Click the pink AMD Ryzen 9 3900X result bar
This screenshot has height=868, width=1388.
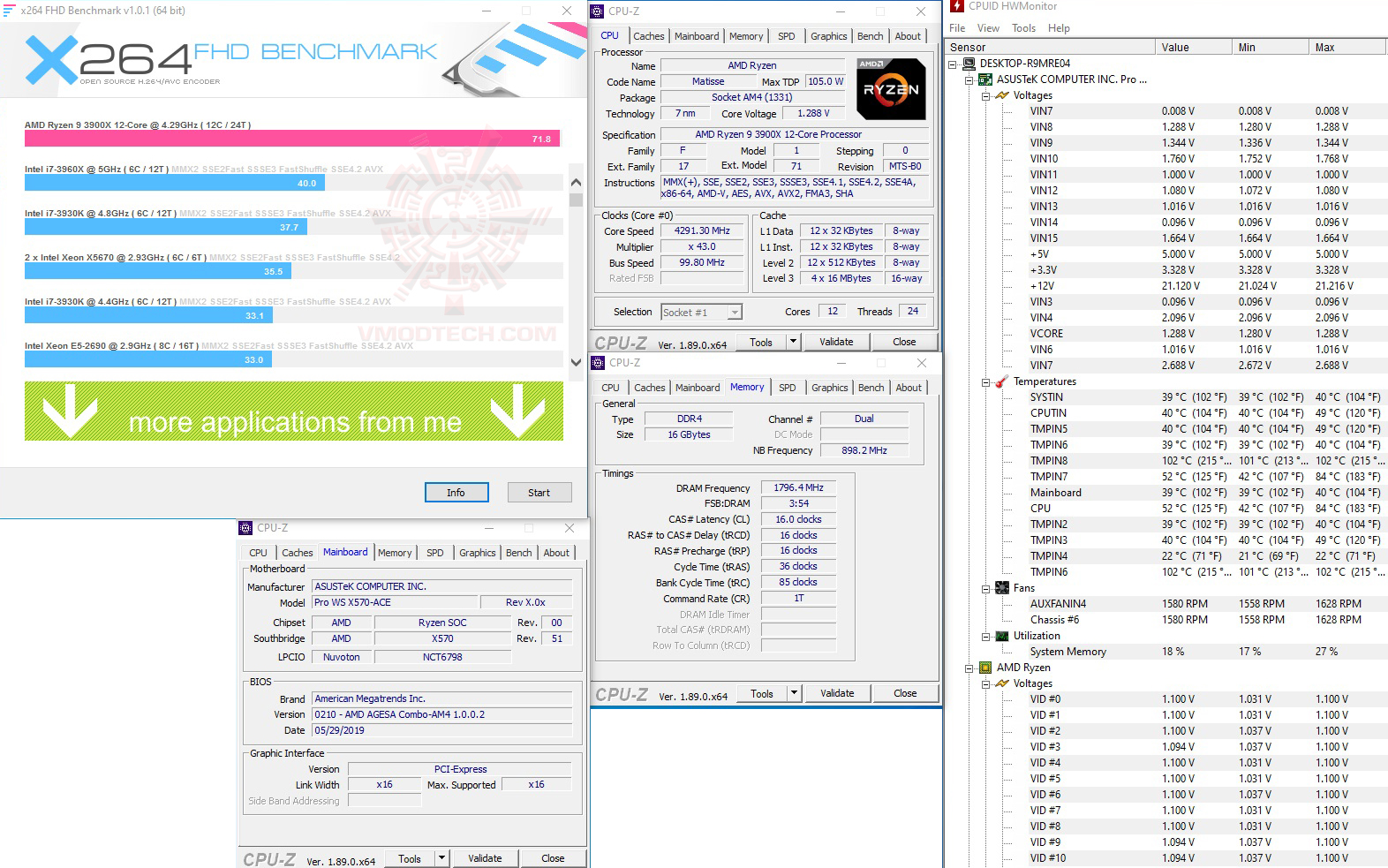coord(292,139)
